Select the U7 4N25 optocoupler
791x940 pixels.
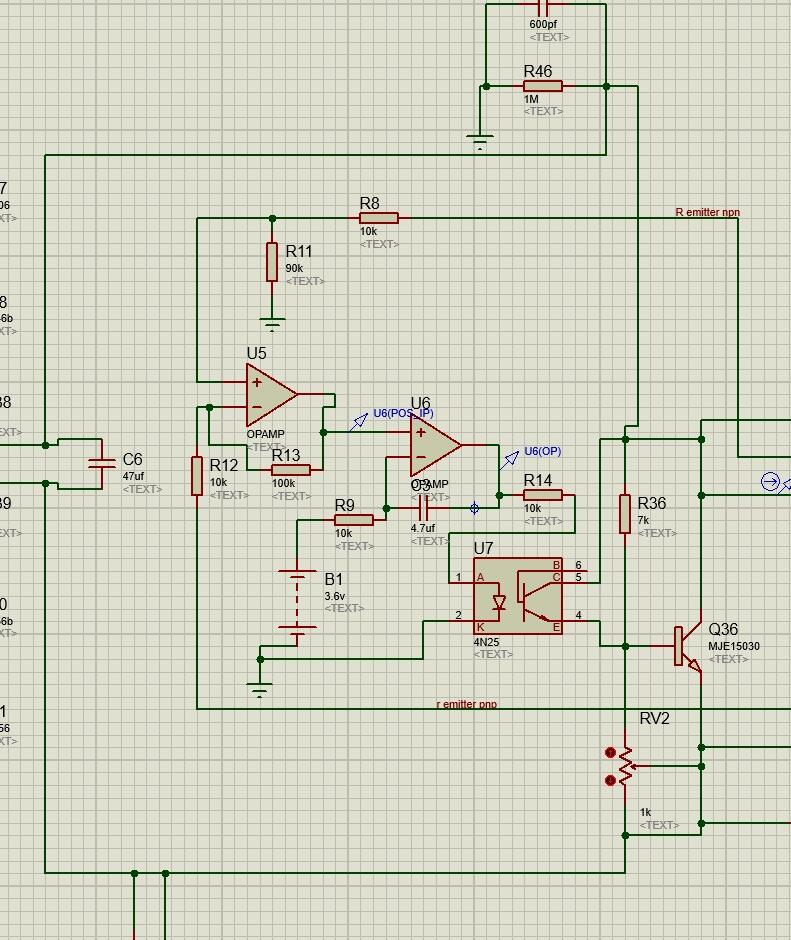518,596
